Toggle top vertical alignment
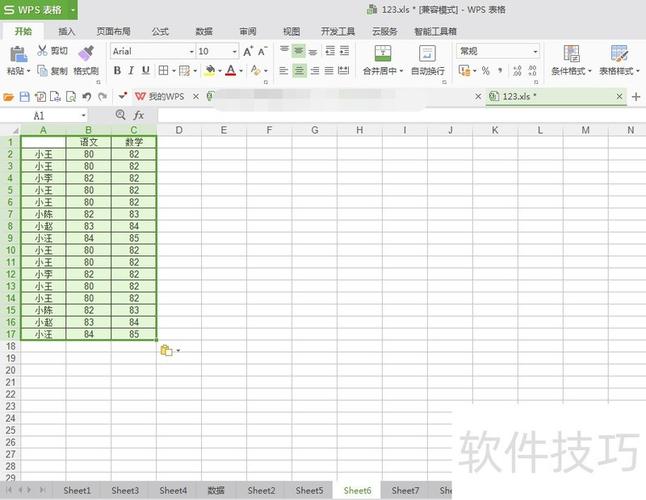The height and width of the screenshot is (500, 646). 284,51
